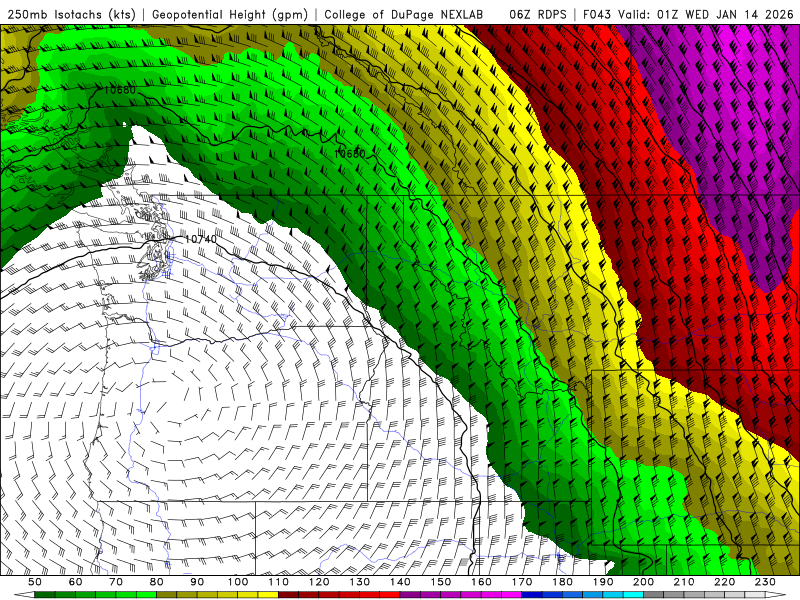Click the 120 scale label
Viewport: 800px width, 600px height.
[x=319, y=582]
